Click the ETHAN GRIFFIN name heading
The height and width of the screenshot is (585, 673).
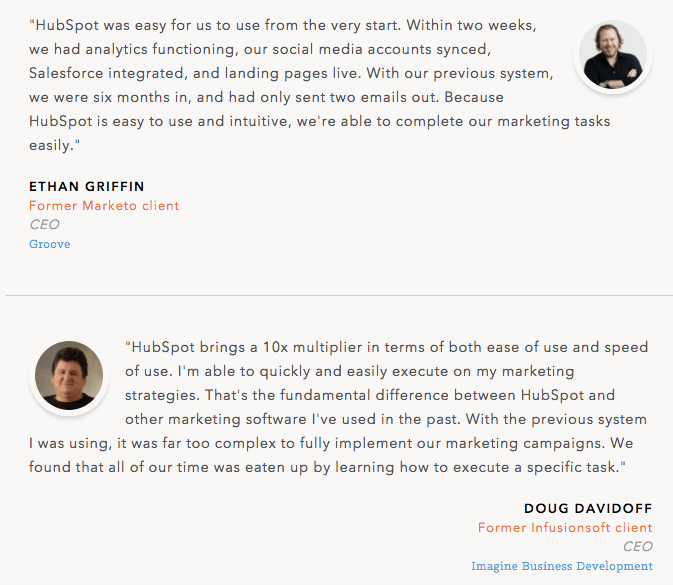tap(87, 186)
